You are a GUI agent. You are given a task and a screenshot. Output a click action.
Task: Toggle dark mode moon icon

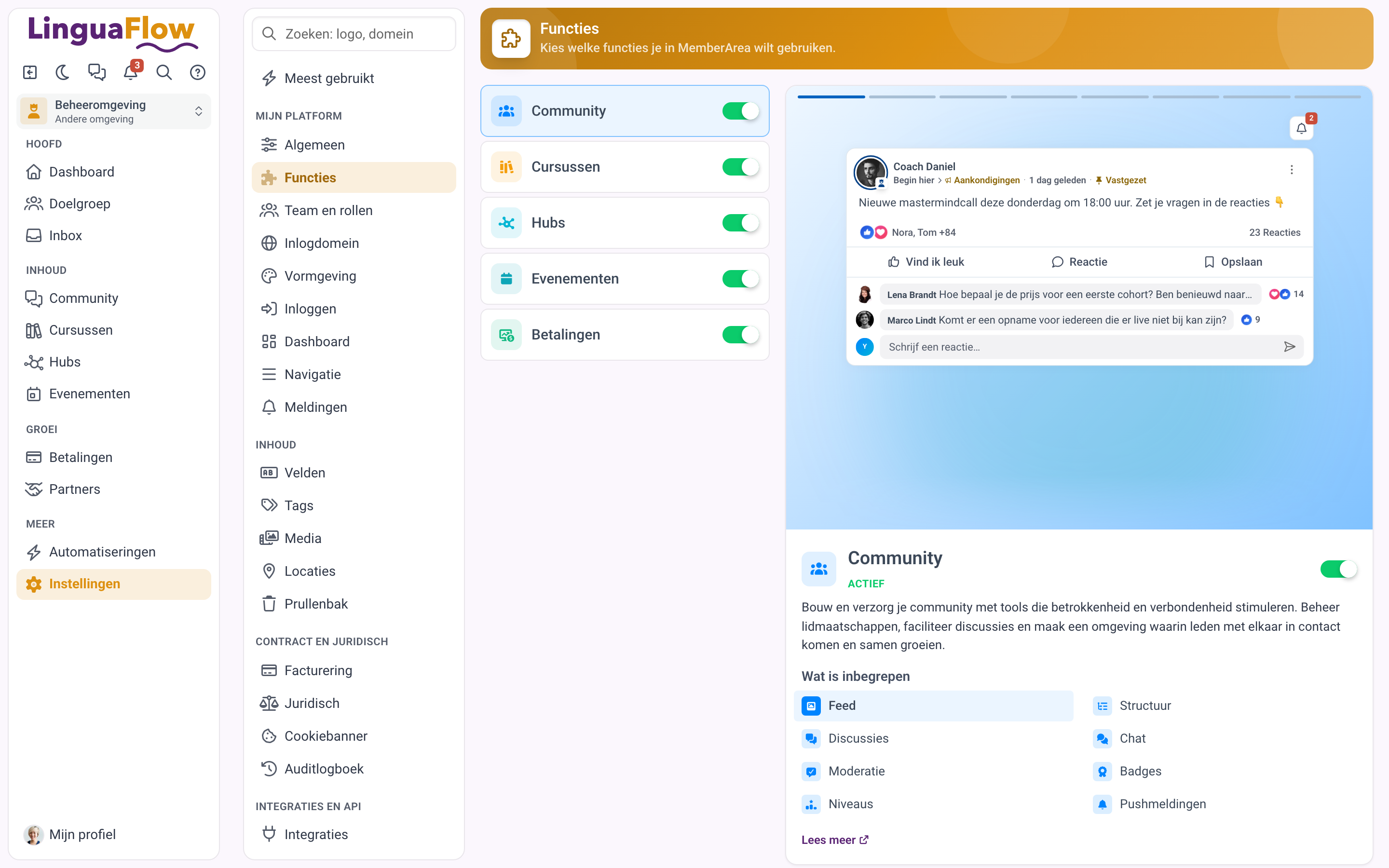(x=63, y=72)
